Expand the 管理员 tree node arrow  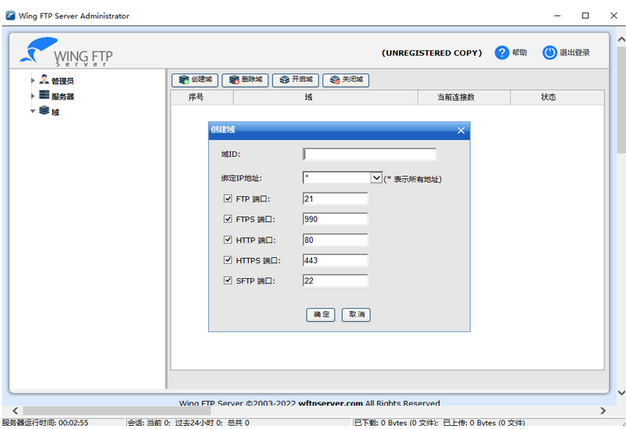[x=33, y=80]
